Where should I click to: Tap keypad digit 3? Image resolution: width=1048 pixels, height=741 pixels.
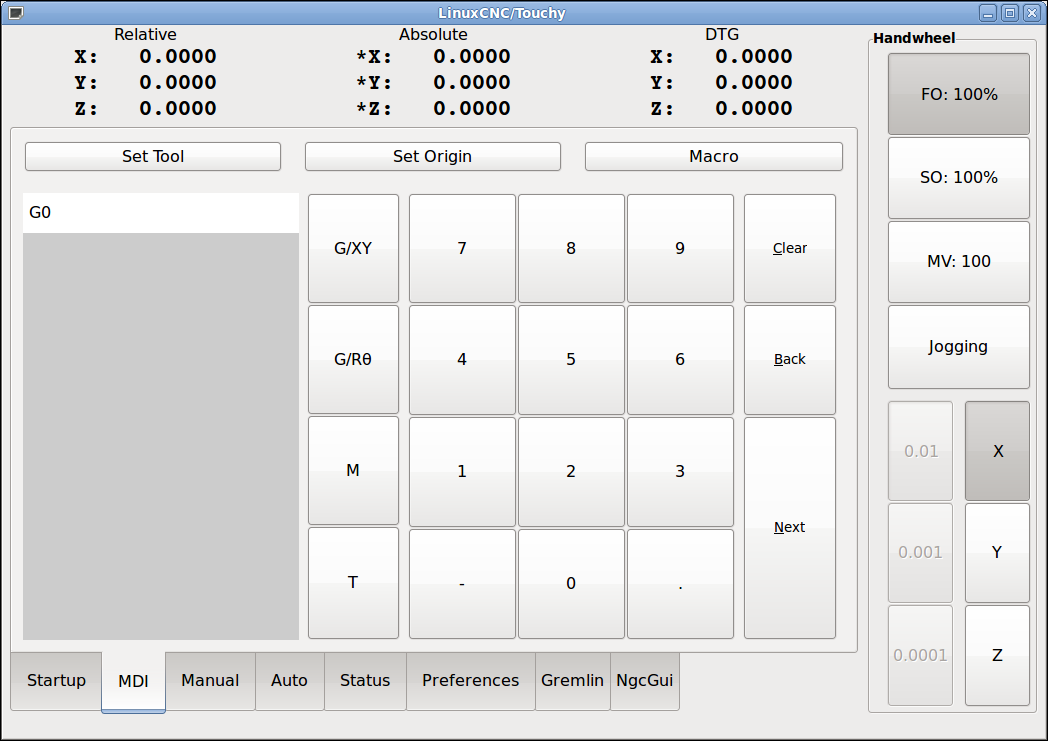(x=680, y=472)
